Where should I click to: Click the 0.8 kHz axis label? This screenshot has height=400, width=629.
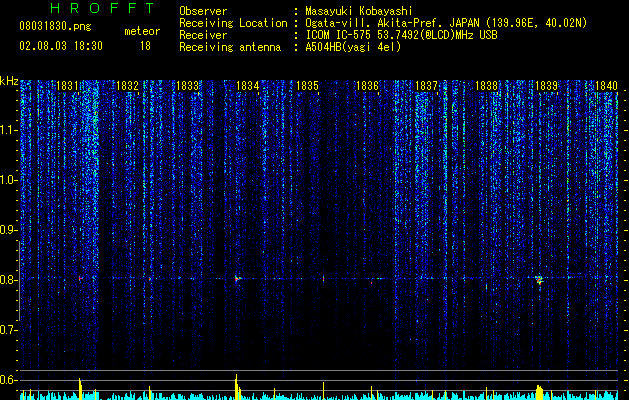coord(8,280)
